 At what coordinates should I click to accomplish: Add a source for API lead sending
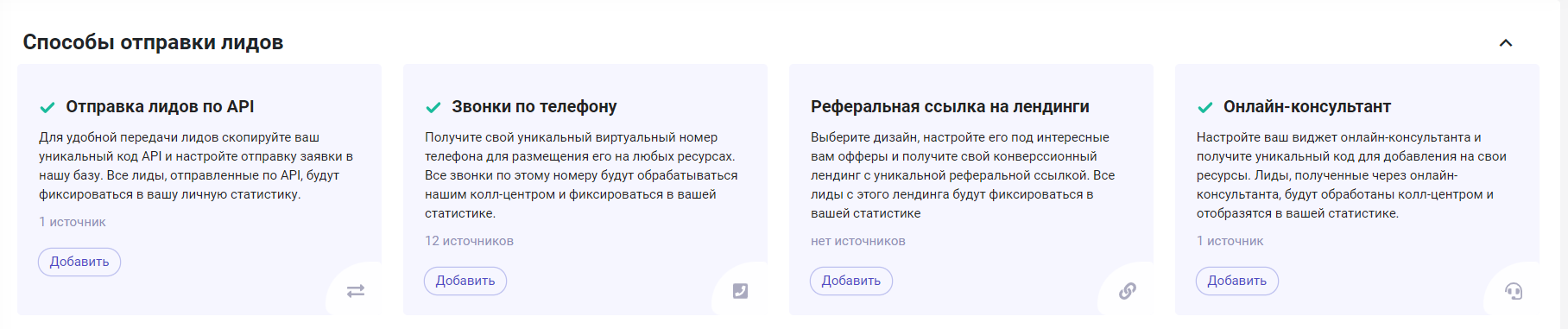79,262
